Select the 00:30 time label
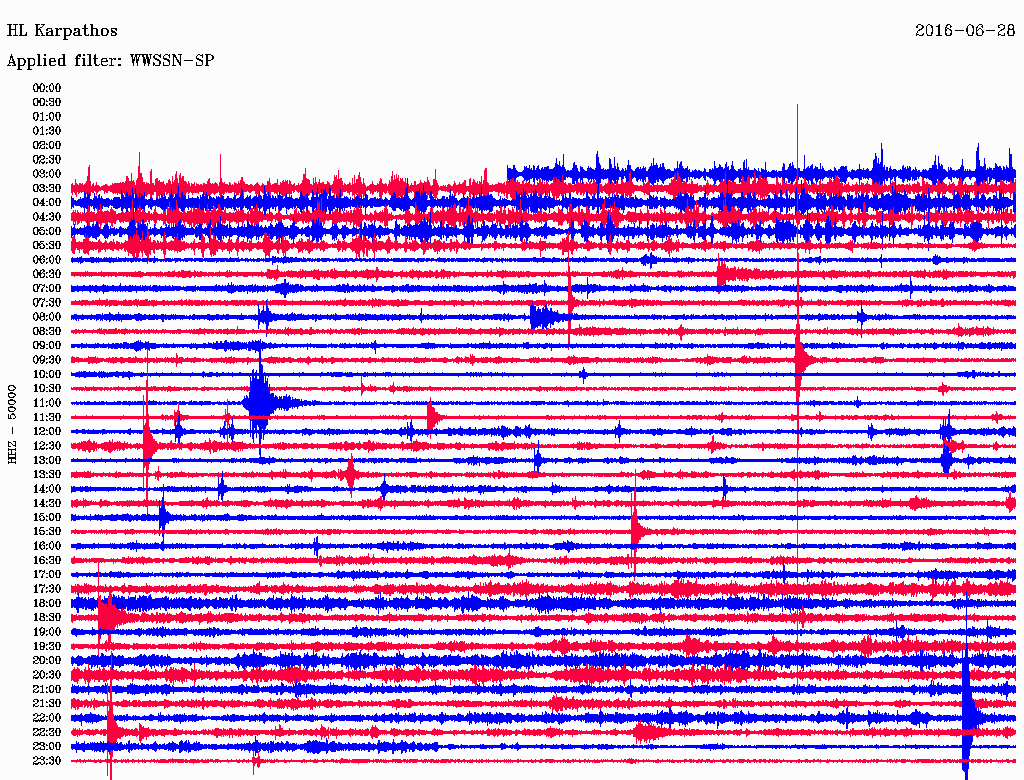Viewport: 1024px width, 780px height. pos(46,102)
